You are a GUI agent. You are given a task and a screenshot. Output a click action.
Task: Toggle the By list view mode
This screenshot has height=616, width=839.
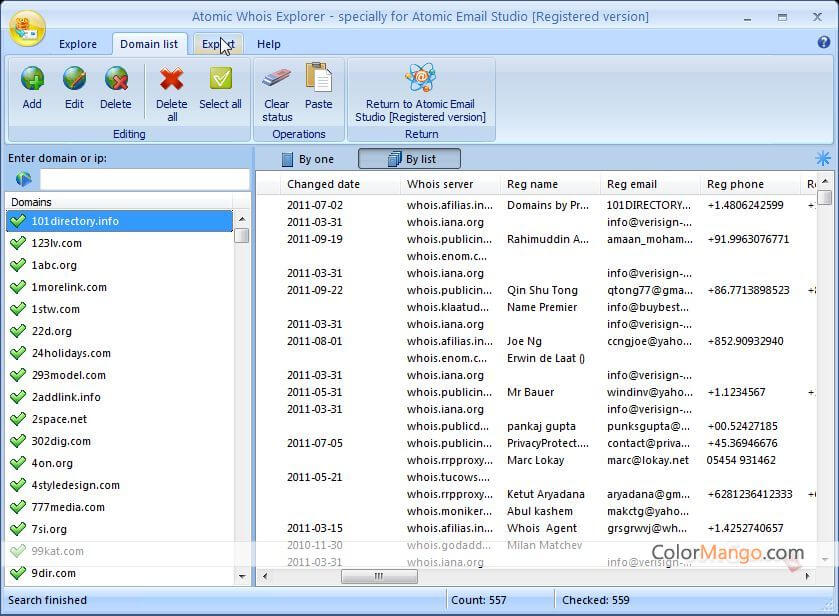410,159
